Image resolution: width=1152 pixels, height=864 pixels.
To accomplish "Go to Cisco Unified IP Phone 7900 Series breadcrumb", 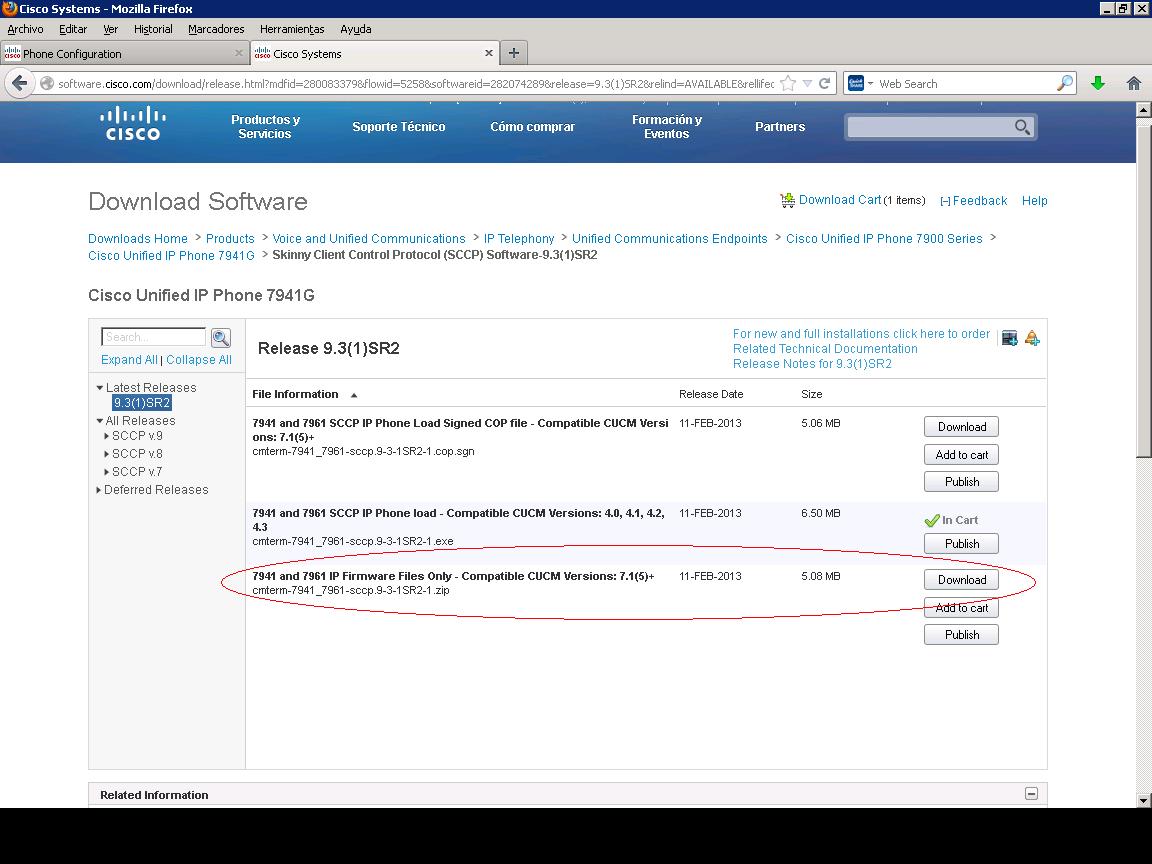I will pyautogui.click(x=884, y=239).
